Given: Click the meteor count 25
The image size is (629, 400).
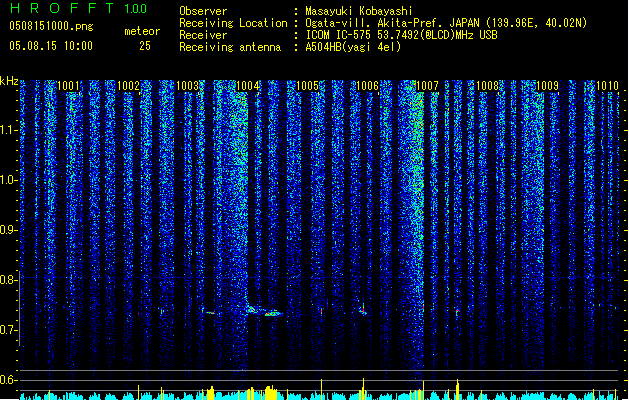Looking at the screenshot, I should [145, 46].
